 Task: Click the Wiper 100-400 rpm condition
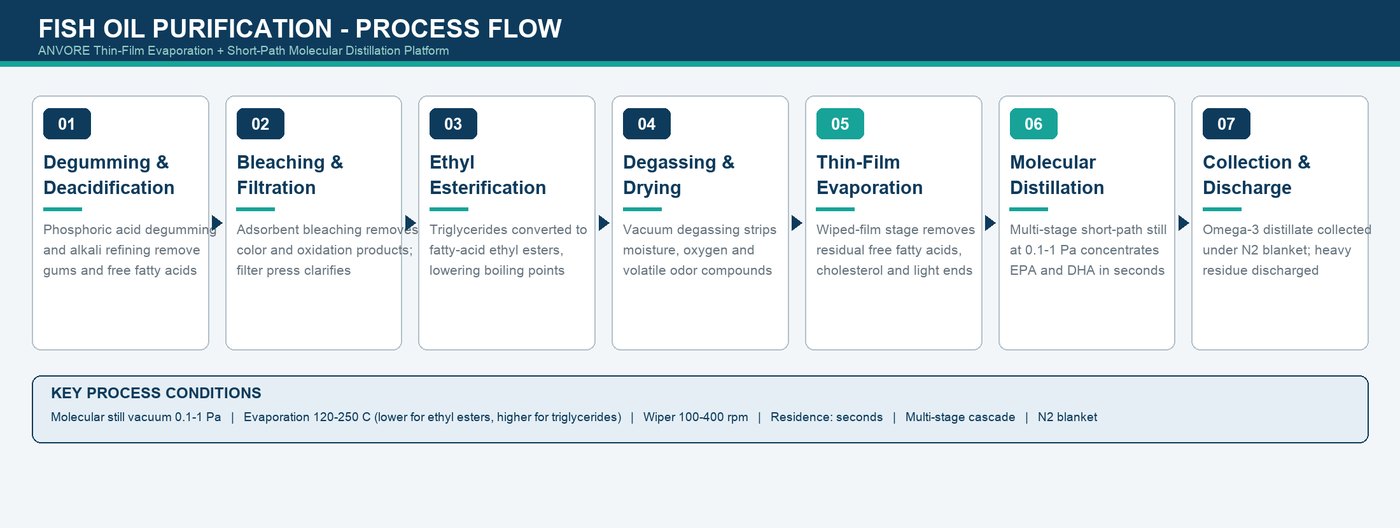695,417
